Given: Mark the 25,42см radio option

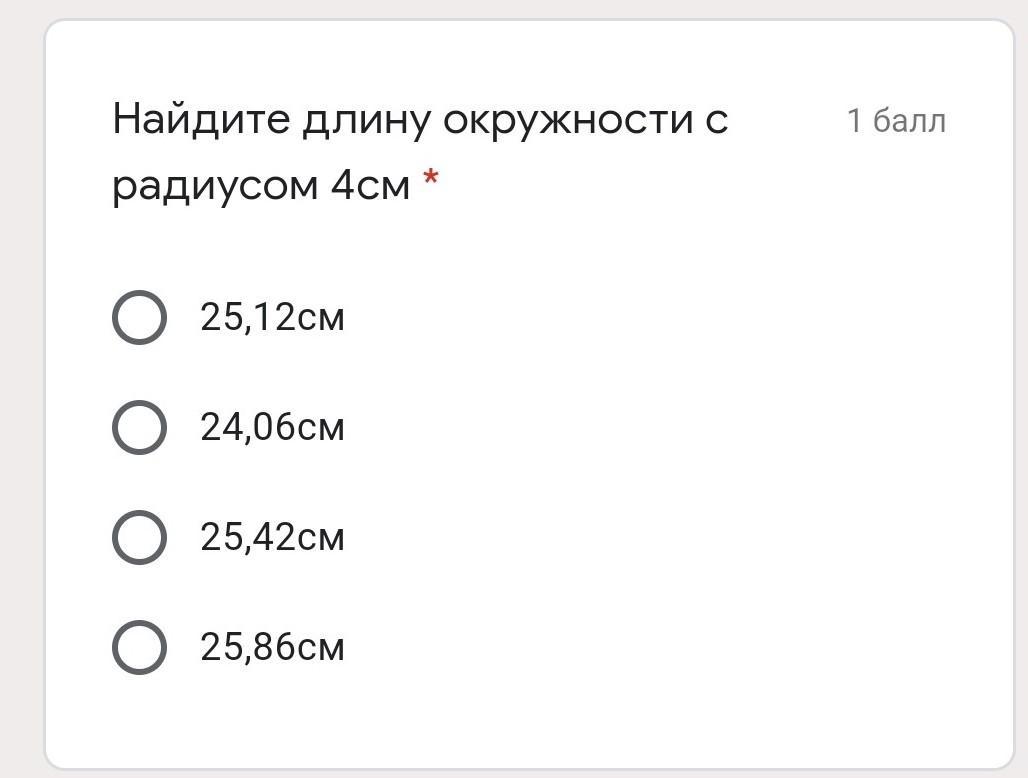Looking at the screenshot, I should [139, 537].
